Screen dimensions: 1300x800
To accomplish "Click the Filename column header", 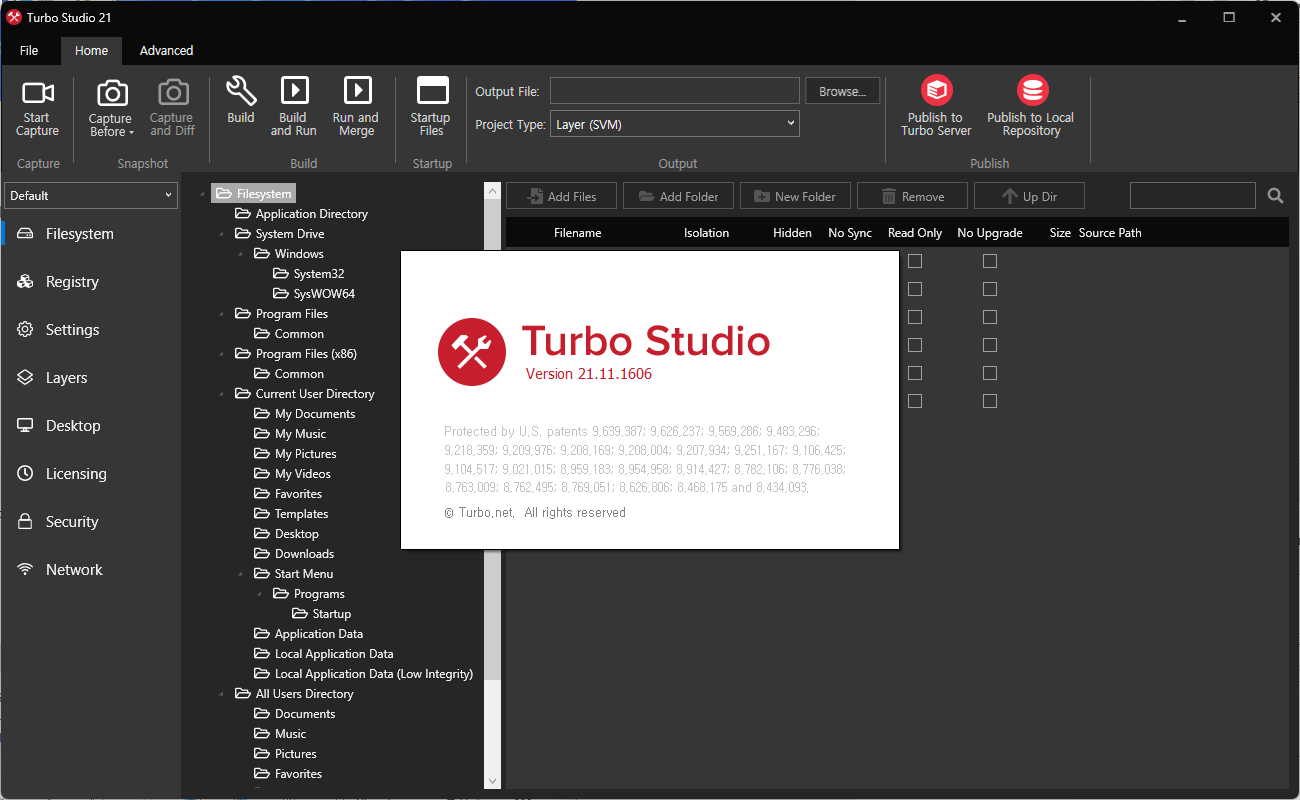I will pos(578,233).
